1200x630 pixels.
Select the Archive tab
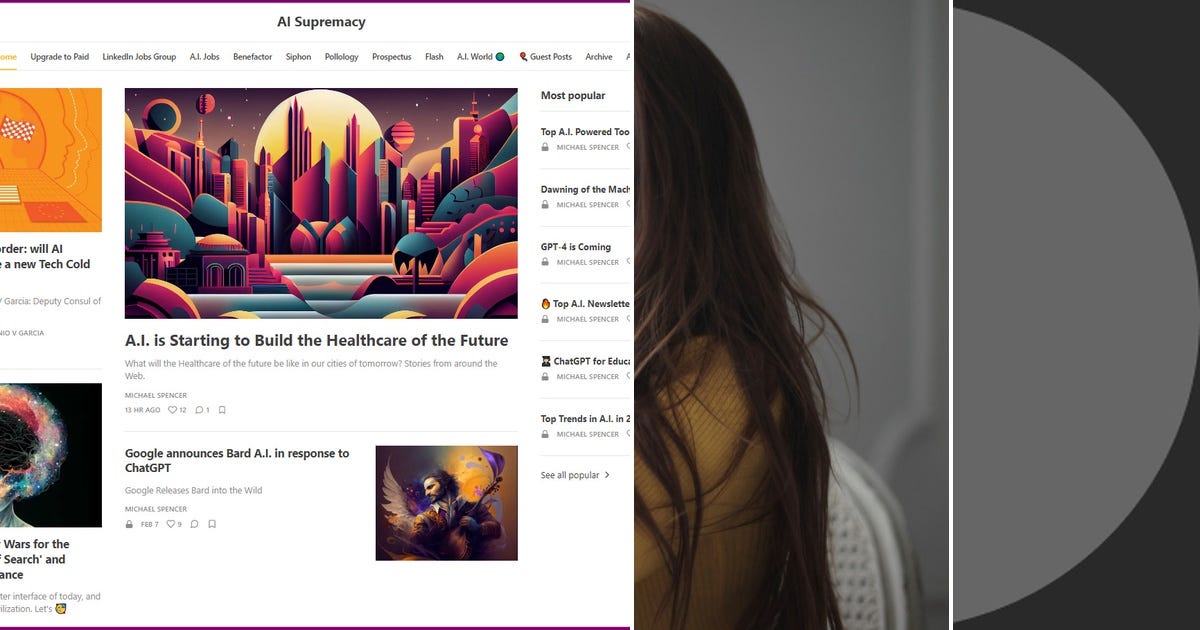pyautogui.click(x=599, y=57)
